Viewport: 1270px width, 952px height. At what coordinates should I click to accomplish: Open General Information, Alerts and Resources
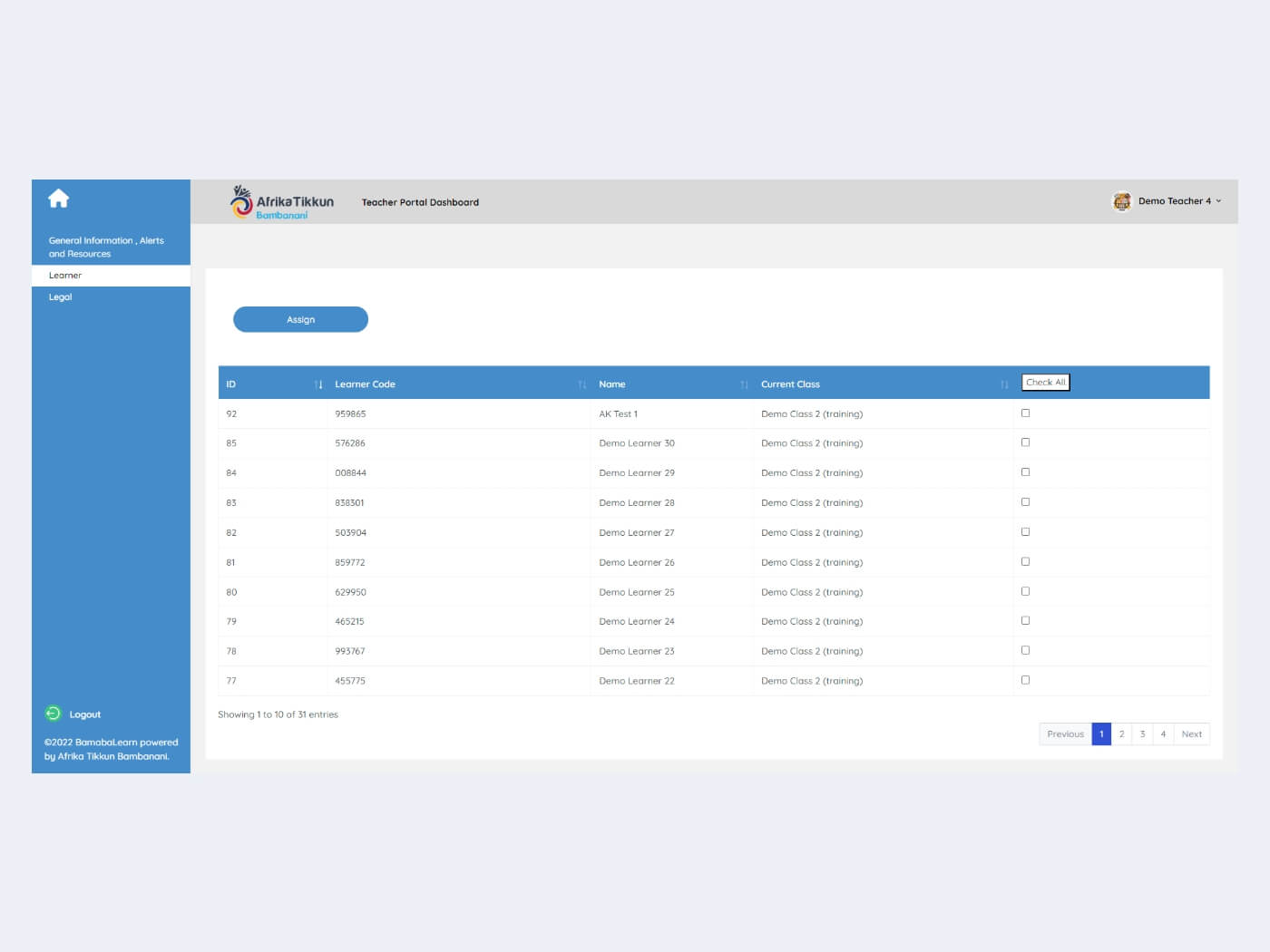click(x=106, y=247)
